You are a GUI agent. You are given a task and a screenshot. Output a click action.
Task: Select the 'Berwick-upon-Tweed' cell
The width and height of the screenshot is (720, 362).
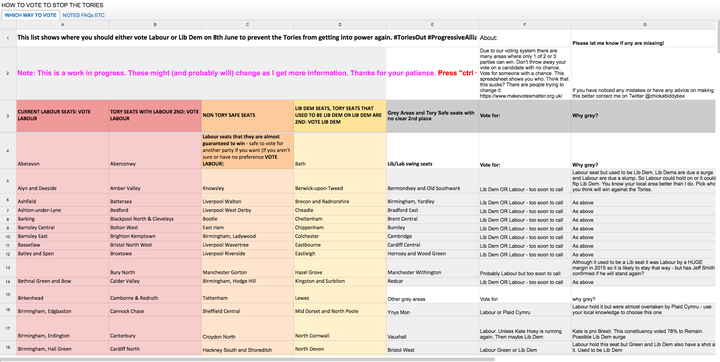(340, 181)
